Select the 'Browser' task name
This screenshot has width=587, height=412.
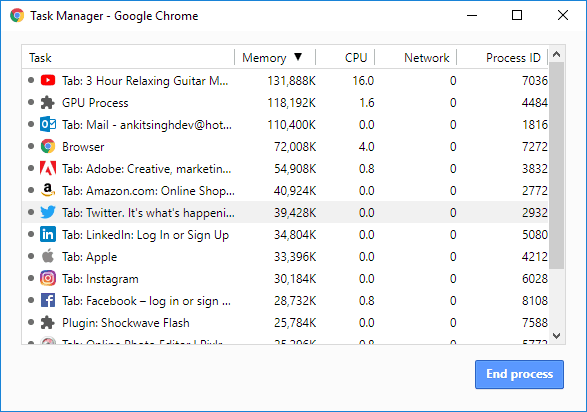click(83, 147)
